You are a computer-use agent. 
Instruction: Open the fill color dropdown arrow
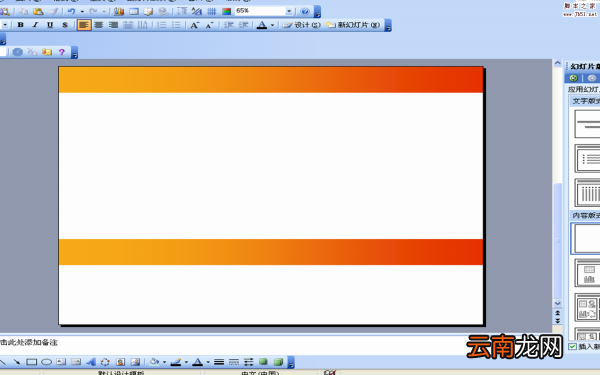(x=165, y=362)
